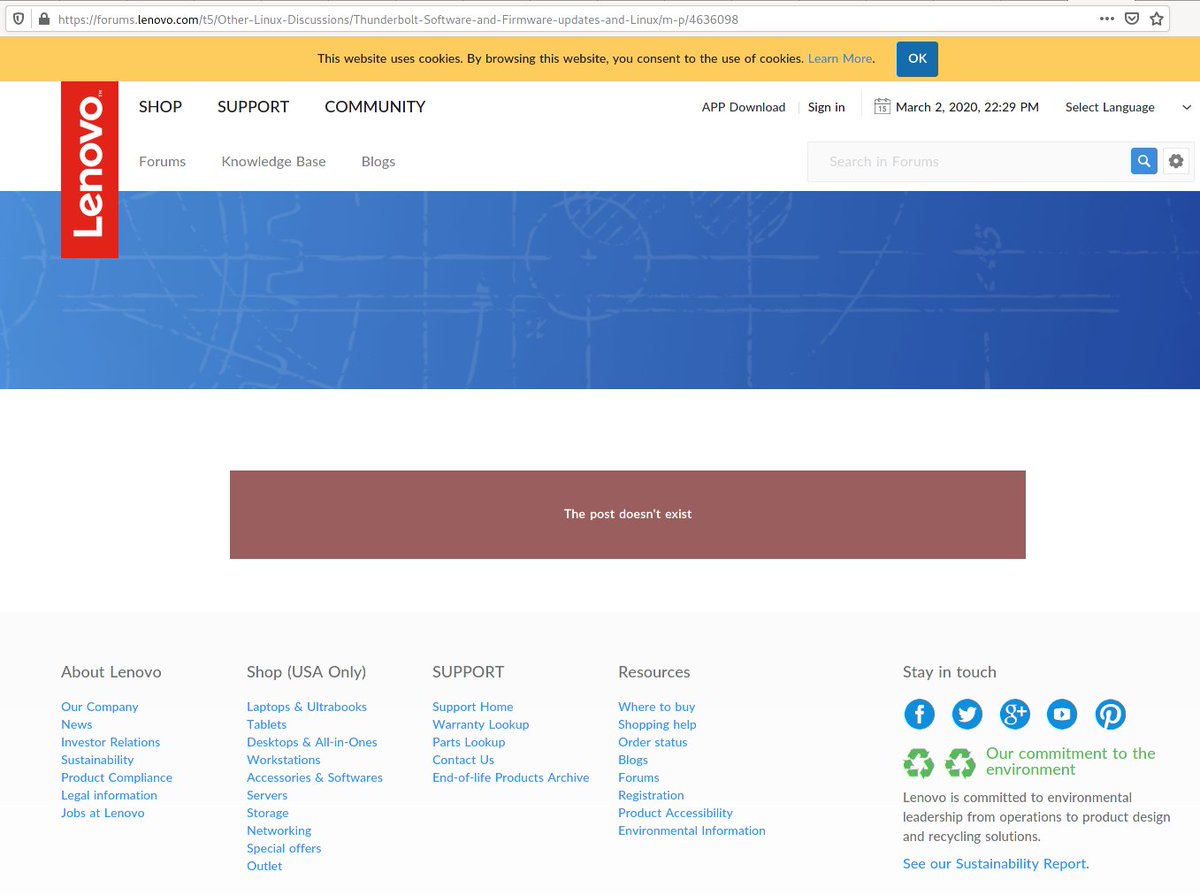Open Parts Lookup link
The image size is (1200, 895).
tap(469, 742)
